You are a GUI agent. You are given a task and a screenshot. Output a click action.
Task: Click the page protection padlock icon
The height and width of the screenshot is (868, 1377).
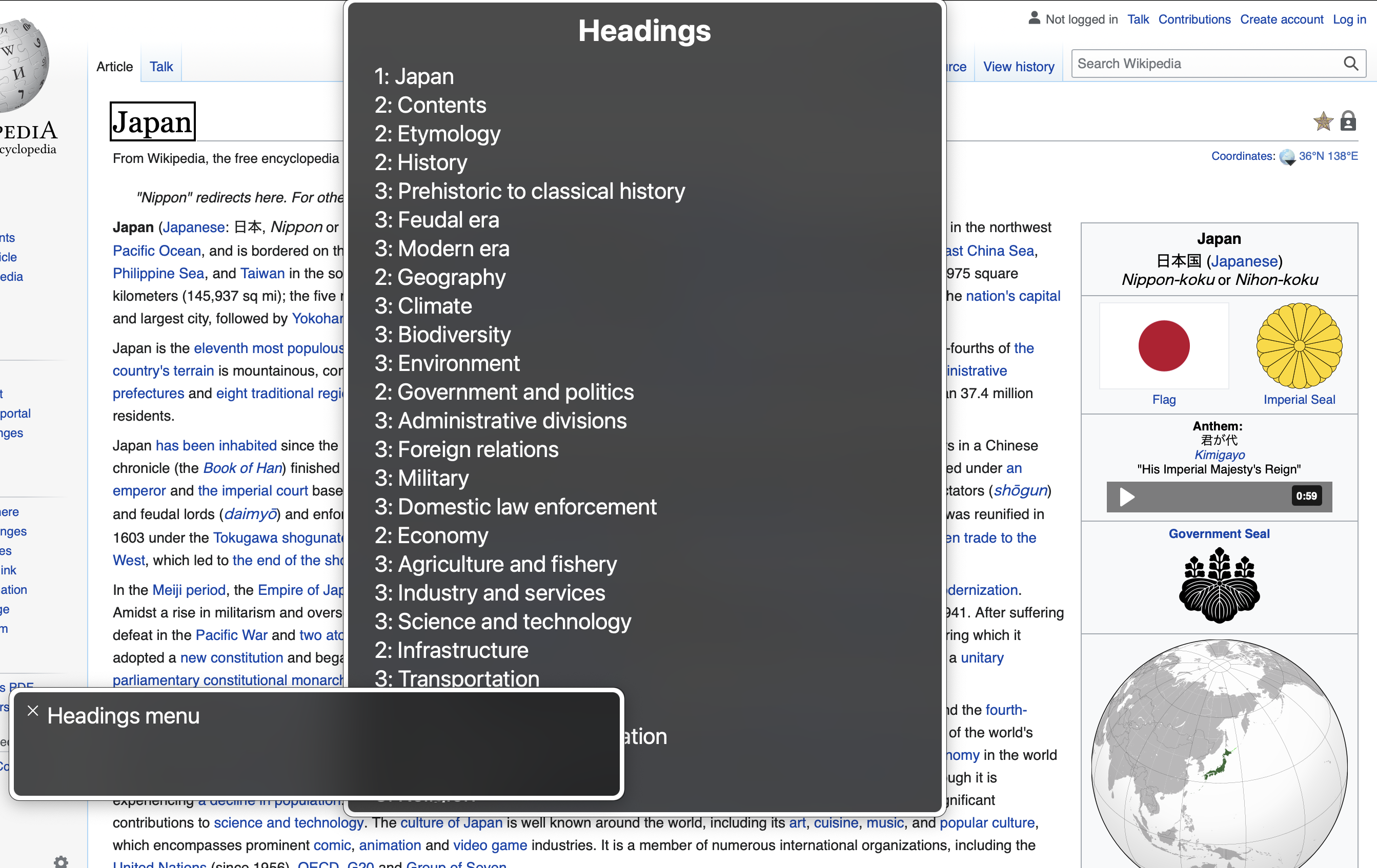(x=1348, y=121)
